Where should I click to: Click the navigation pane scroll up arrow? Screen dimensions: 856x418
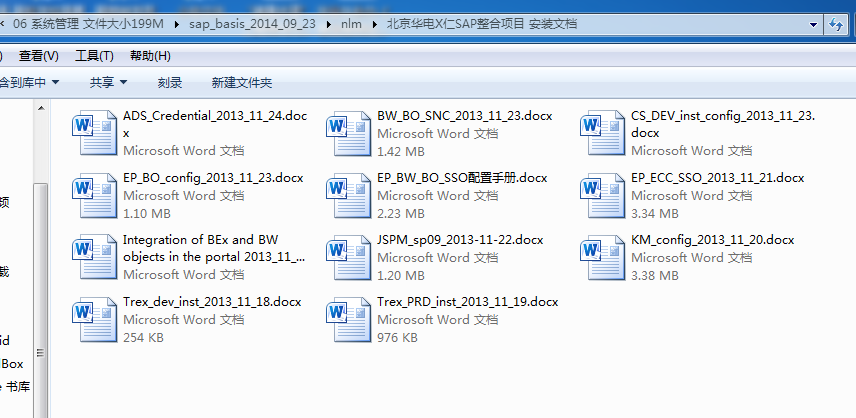coord(41,108)
